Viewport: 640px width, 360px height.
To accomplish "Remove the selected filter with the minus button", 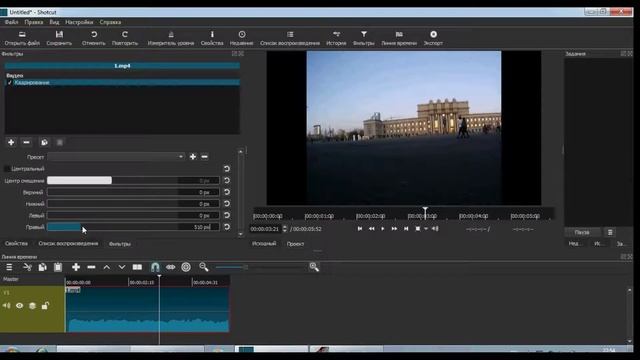I will coord(27,142).
